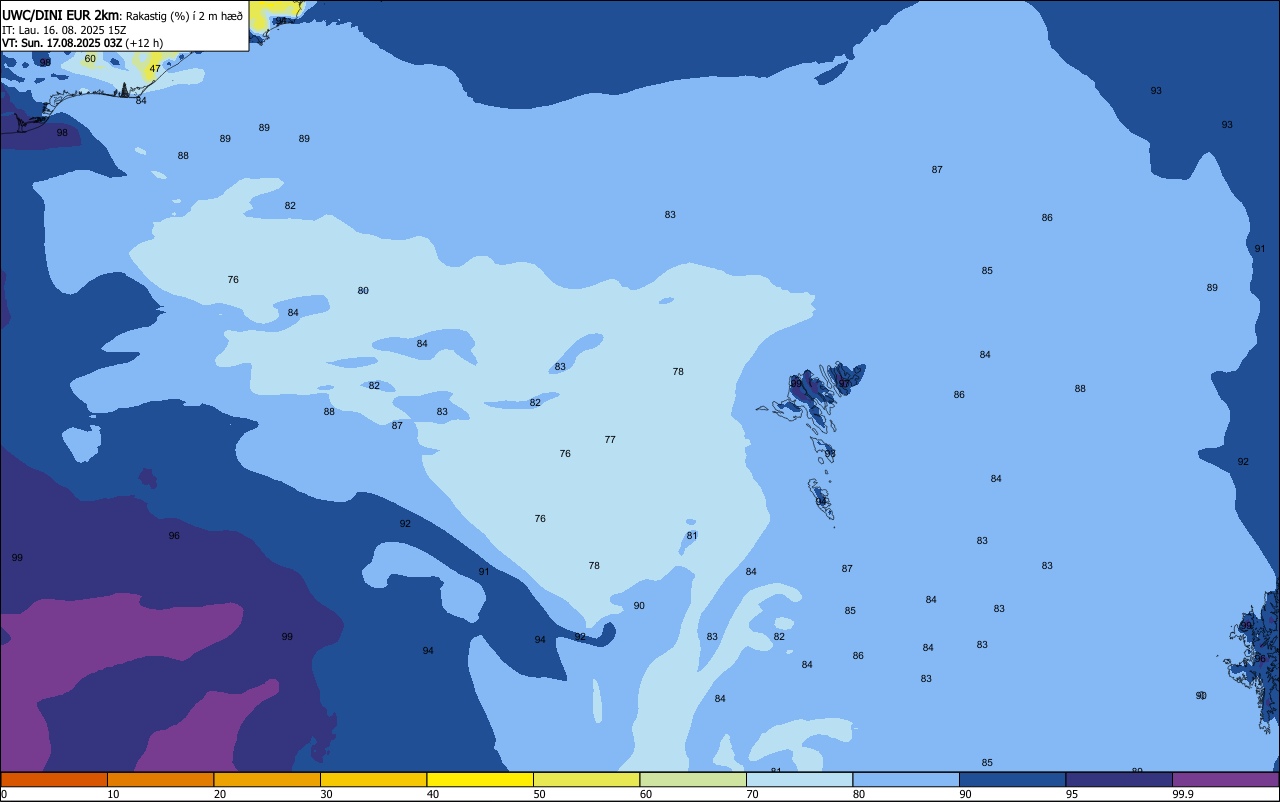
Task: Pick the amber 20–30 legend color
Action: tap(267, 779)
